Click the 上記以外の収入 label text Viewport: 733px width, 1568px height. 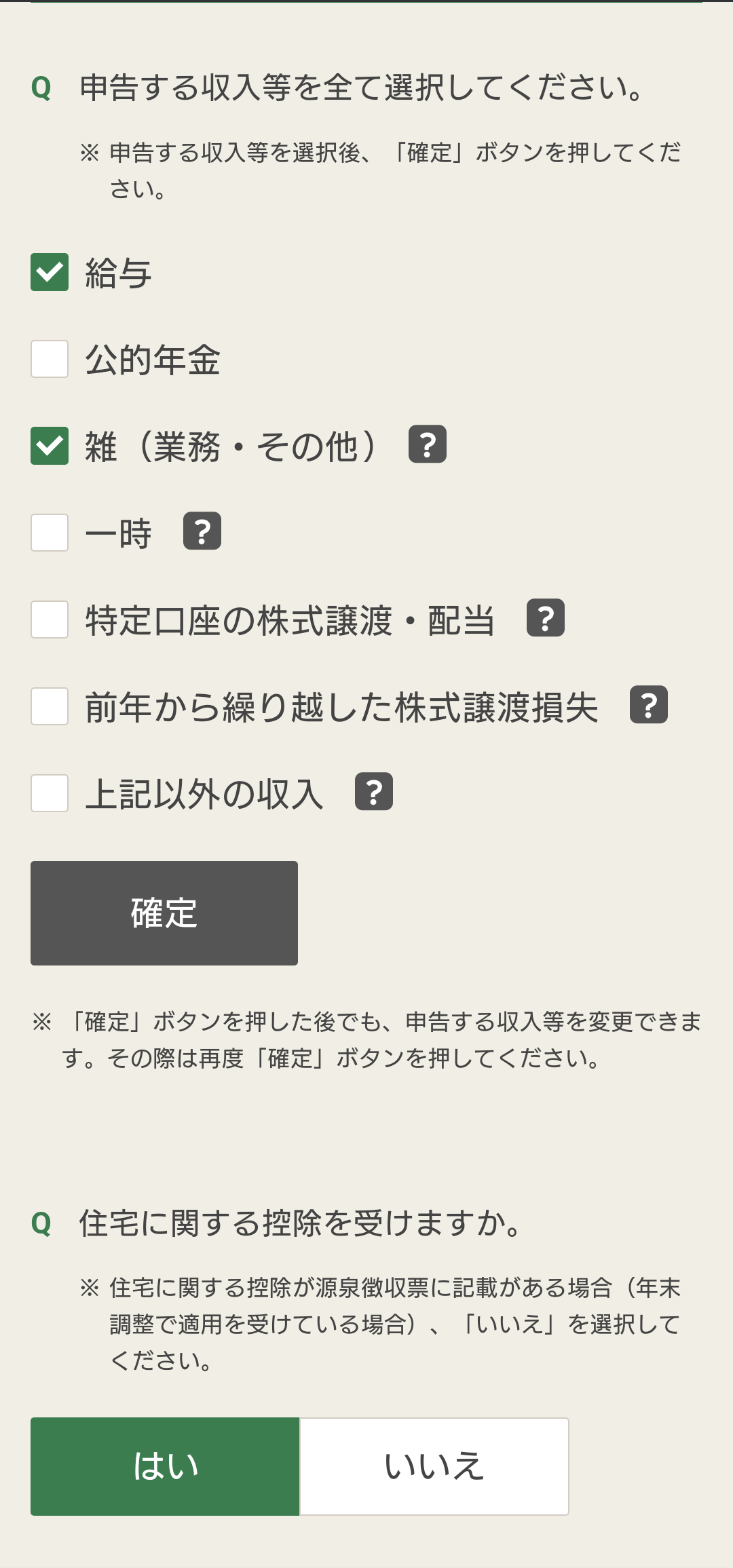click(204, 794)
